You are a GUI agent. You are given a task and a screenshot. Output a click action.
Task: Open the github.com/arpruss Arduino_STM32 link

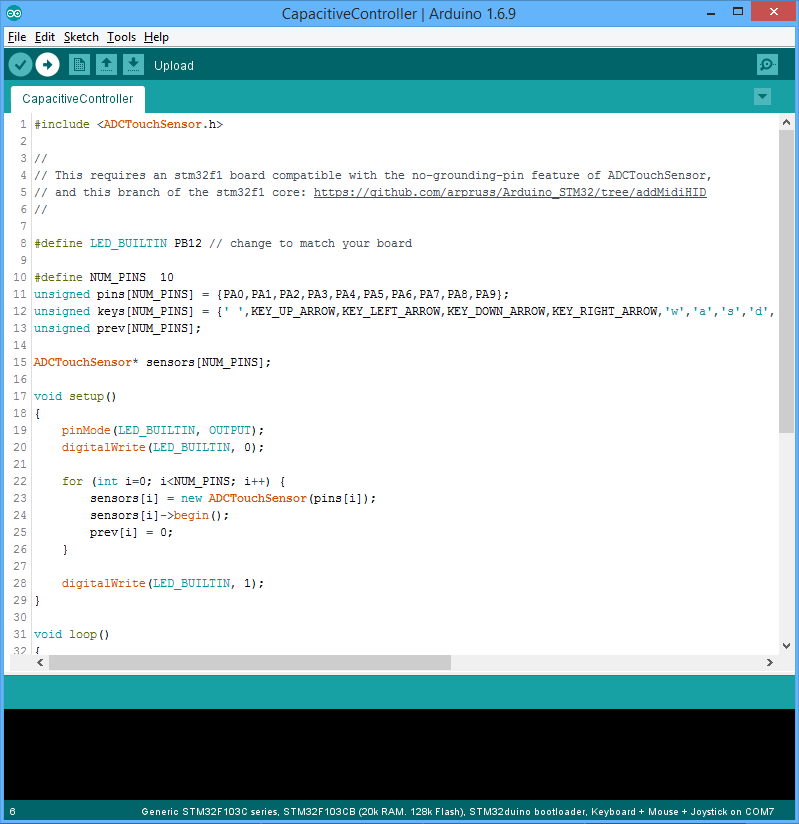coord(510,192)
